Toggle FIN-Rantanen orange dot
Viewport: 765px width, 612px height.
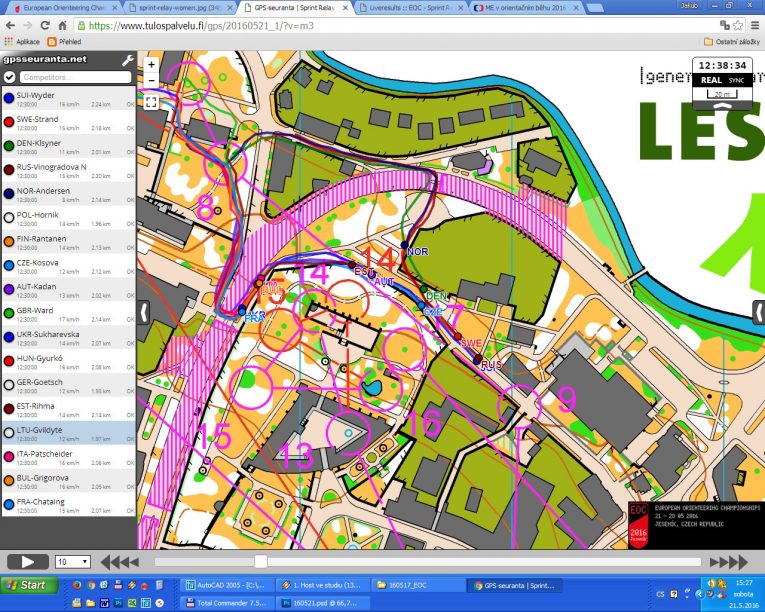[x=9, y=242]
